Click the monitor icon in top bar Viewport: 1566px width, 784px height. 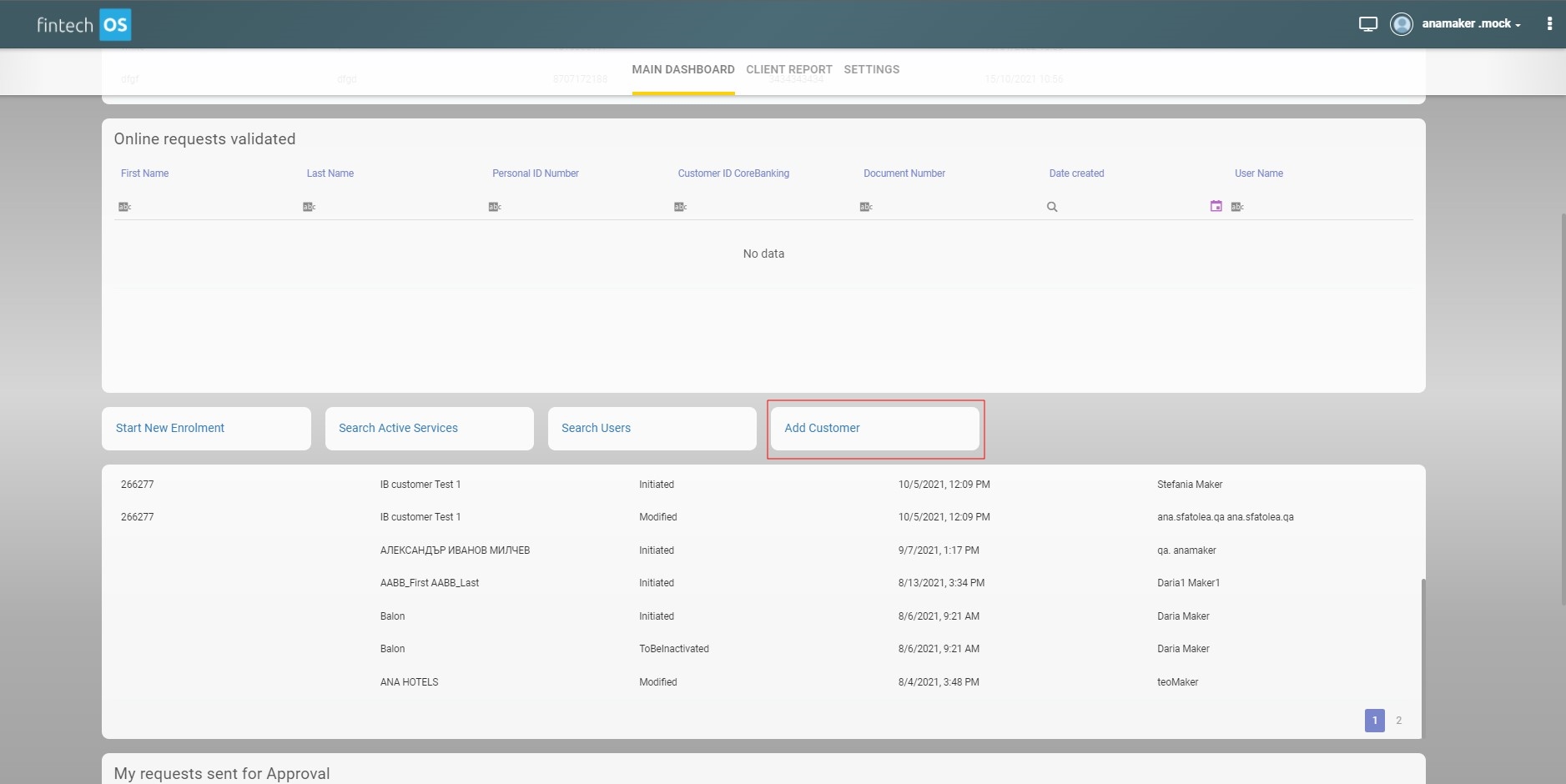click(x=1367, y=24)
